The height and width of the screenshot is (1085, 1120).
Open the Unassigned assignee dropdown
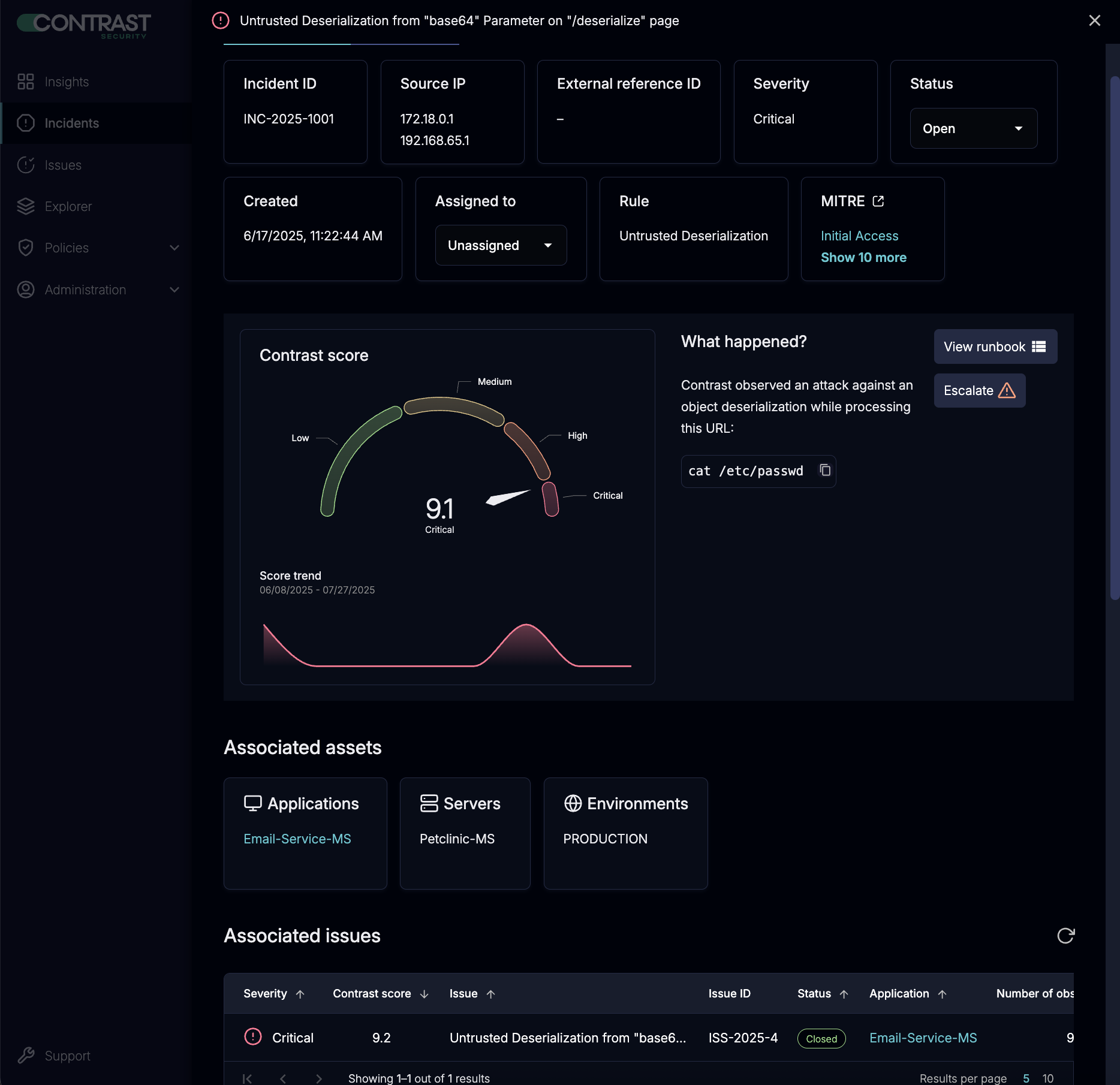coord(501,245)
